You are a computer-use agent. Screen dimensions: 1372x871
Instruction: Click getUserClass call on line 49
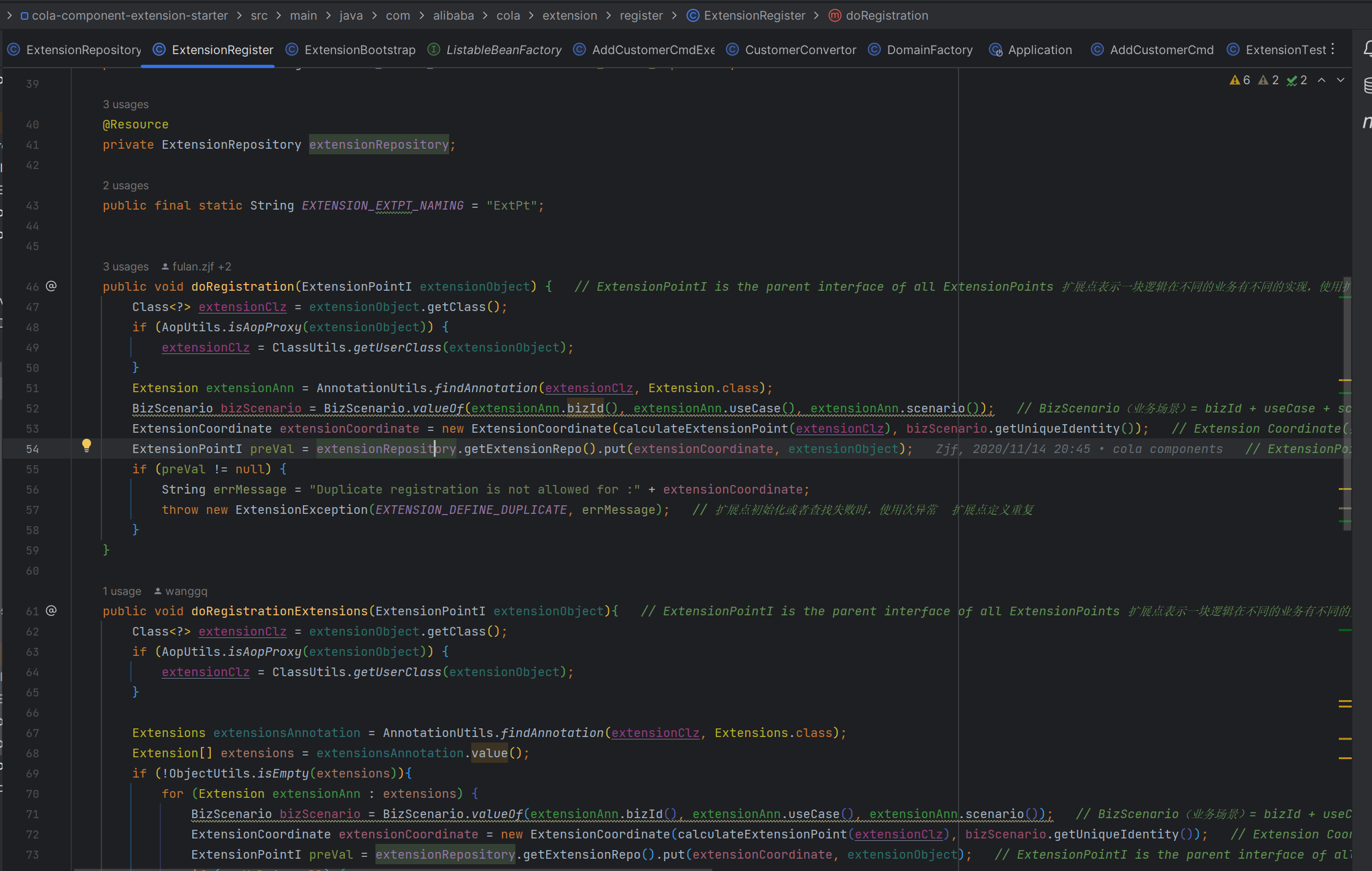point(397,347)
